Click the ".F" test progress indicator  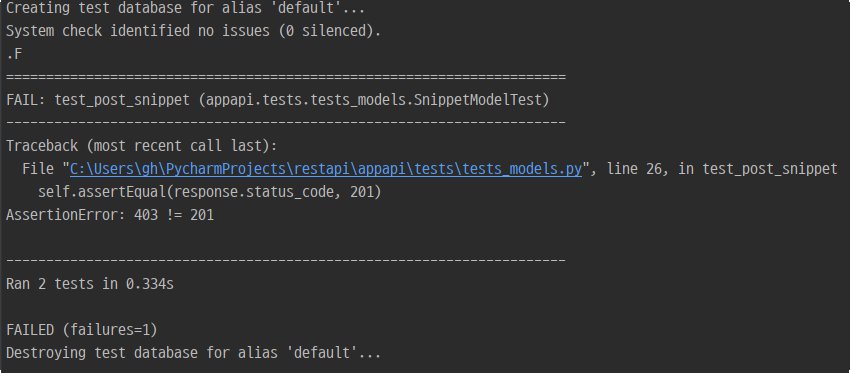click(x=14, y=54)
